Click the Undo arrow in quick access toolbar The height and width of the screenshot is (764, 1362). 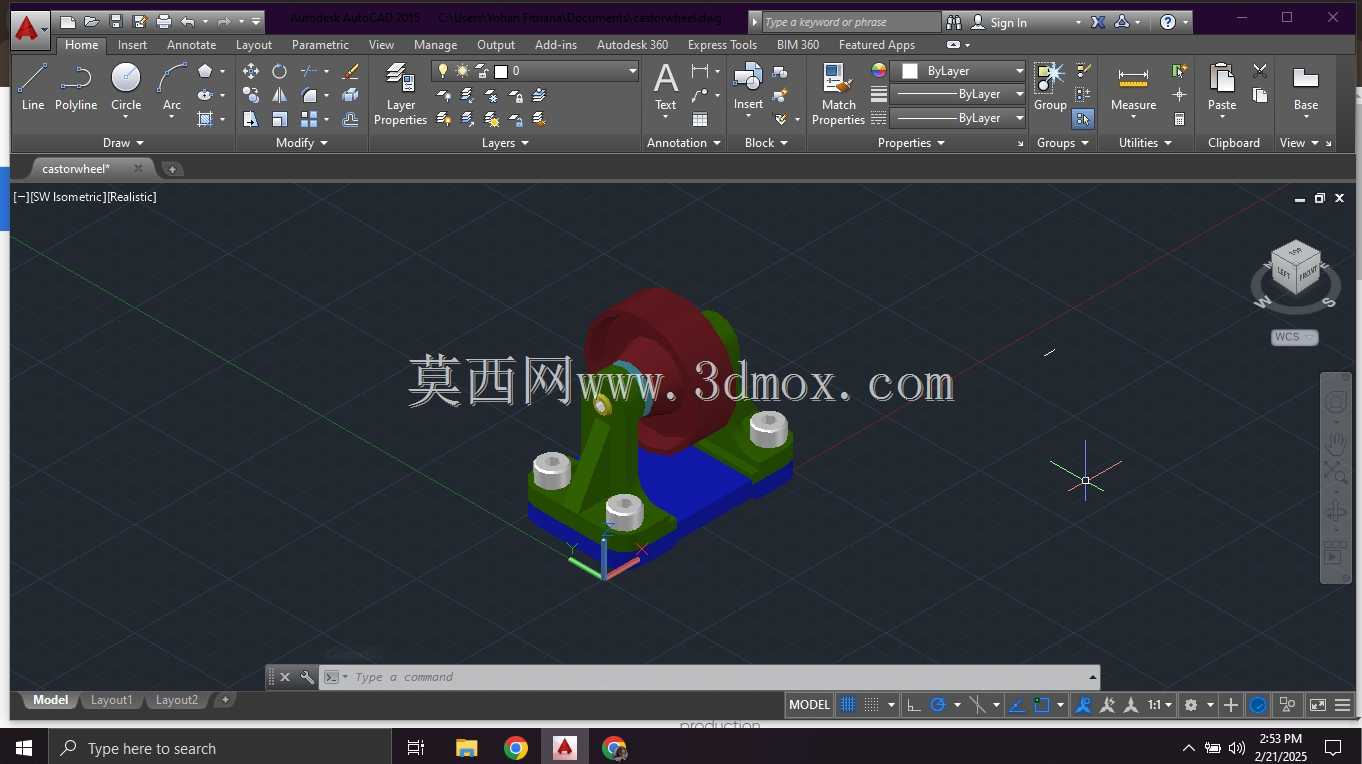coord(188,21)
